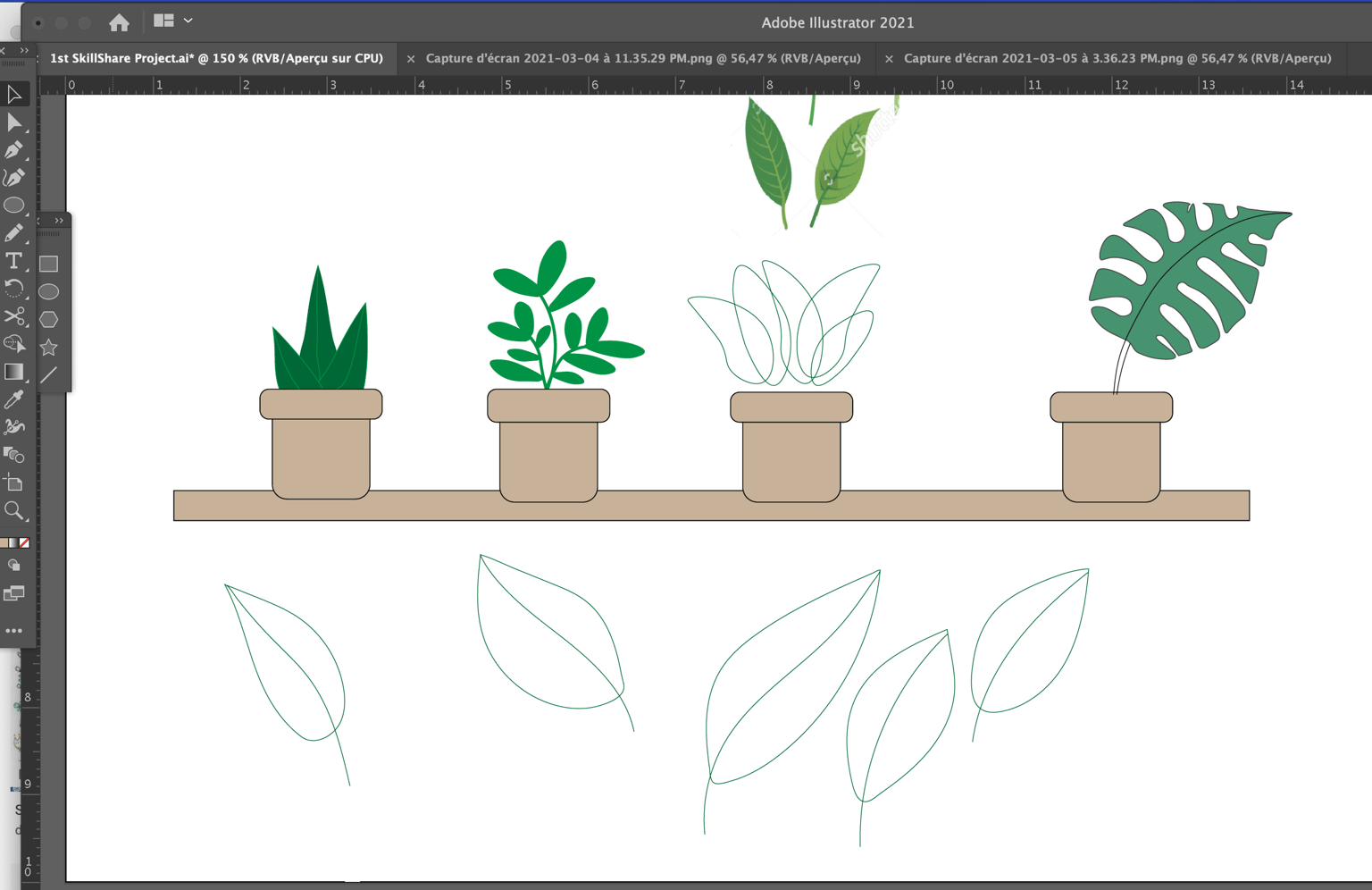1372x890 pixels.
Task: Select the Live Paint Bucket tool
Action: [14, 454]
